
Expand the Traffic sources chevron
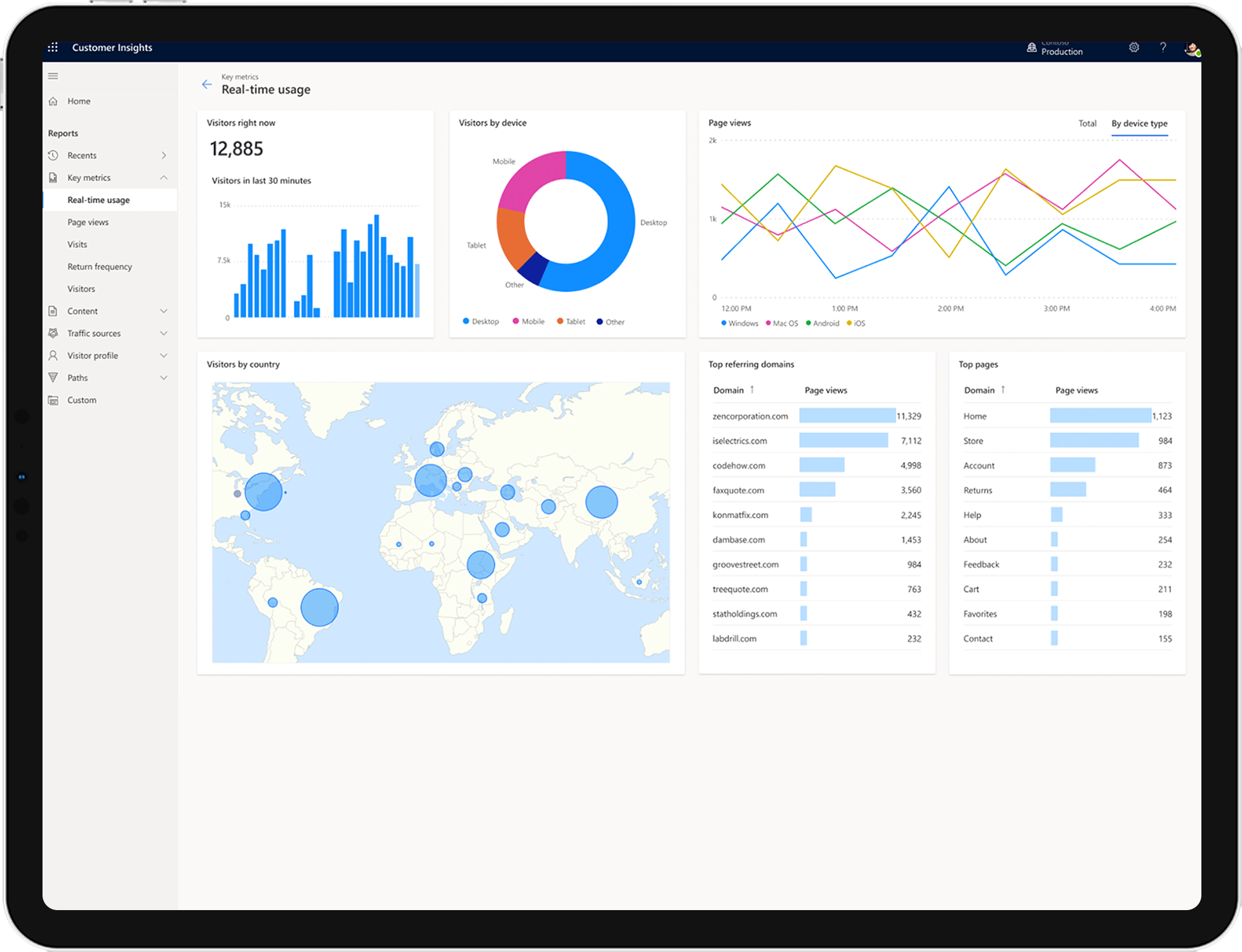pyautogui.click(x=164, y=333)
